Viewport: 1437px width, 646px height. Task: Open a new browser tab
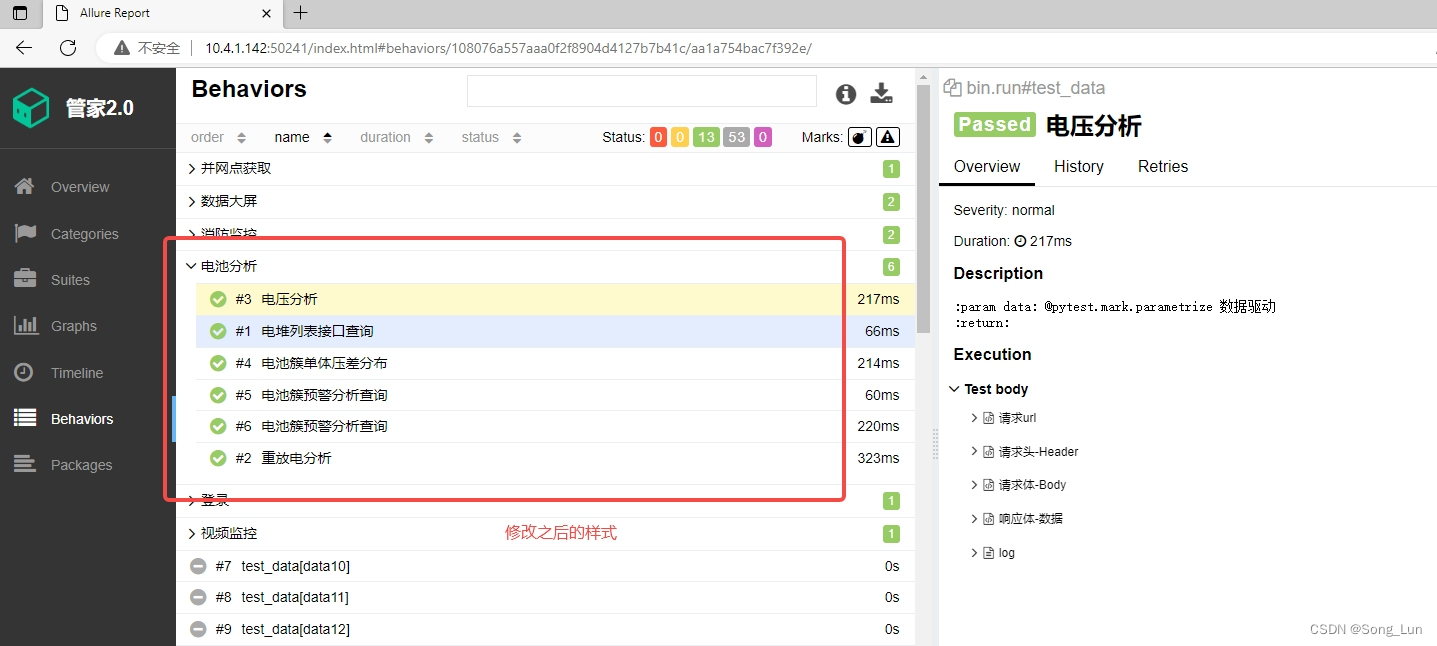pyautogui.click(x=300, y=13)
